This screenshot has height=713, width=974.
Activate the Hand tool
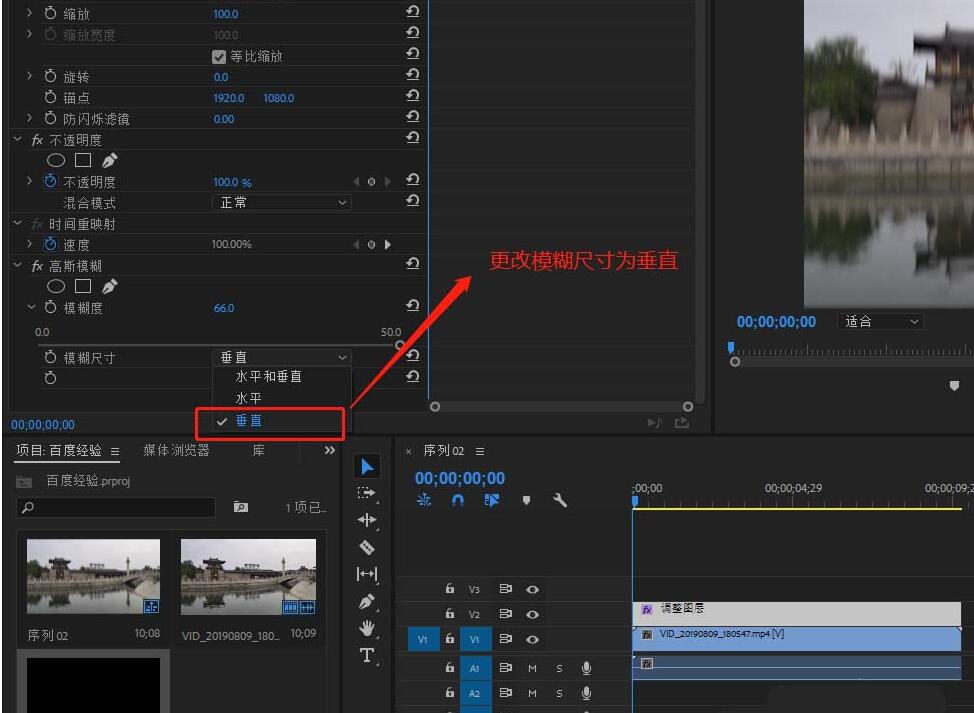(x=367, y=629)
